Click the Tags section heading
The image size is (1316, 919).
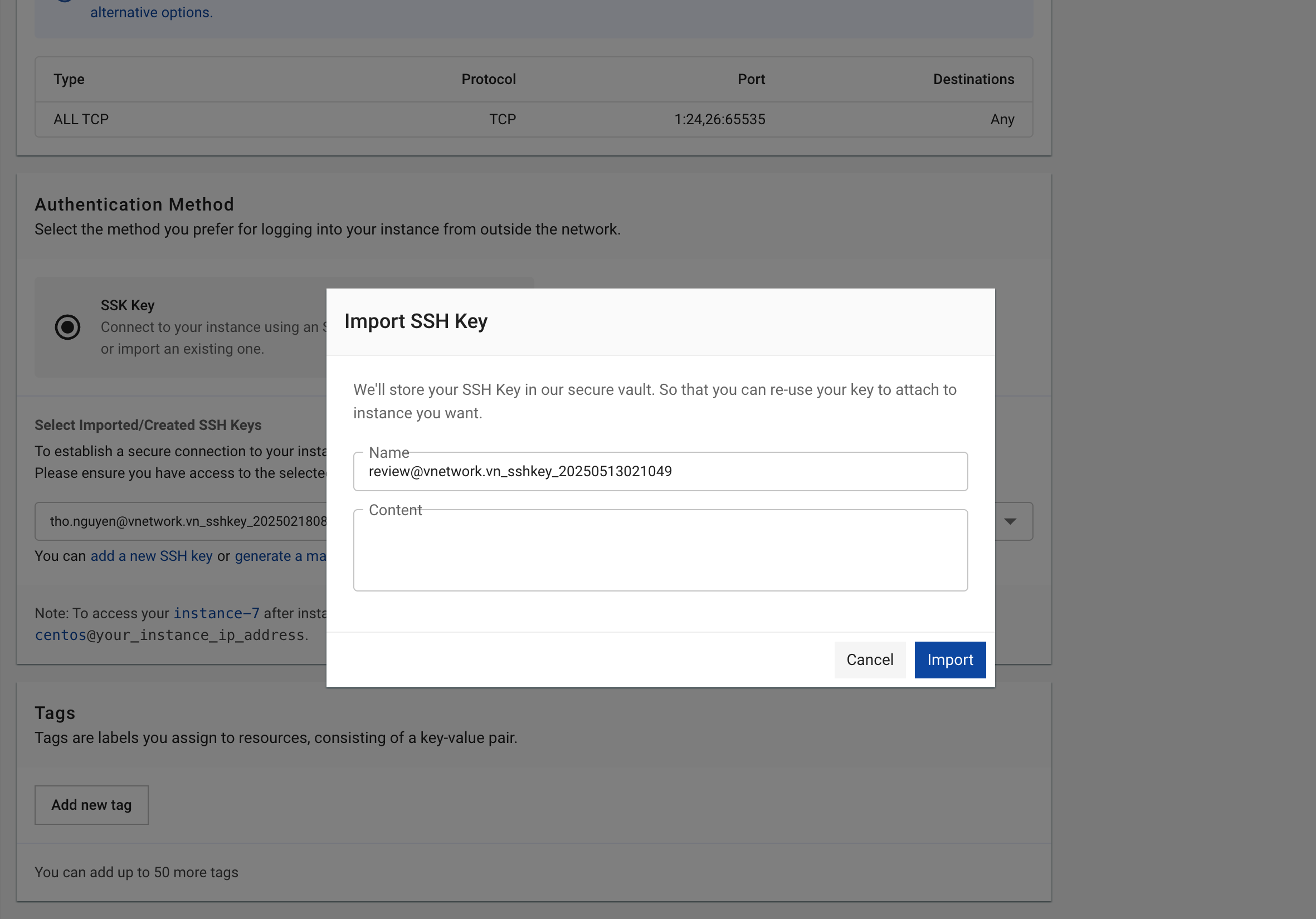pyautogui.click(x=55, y=713)
